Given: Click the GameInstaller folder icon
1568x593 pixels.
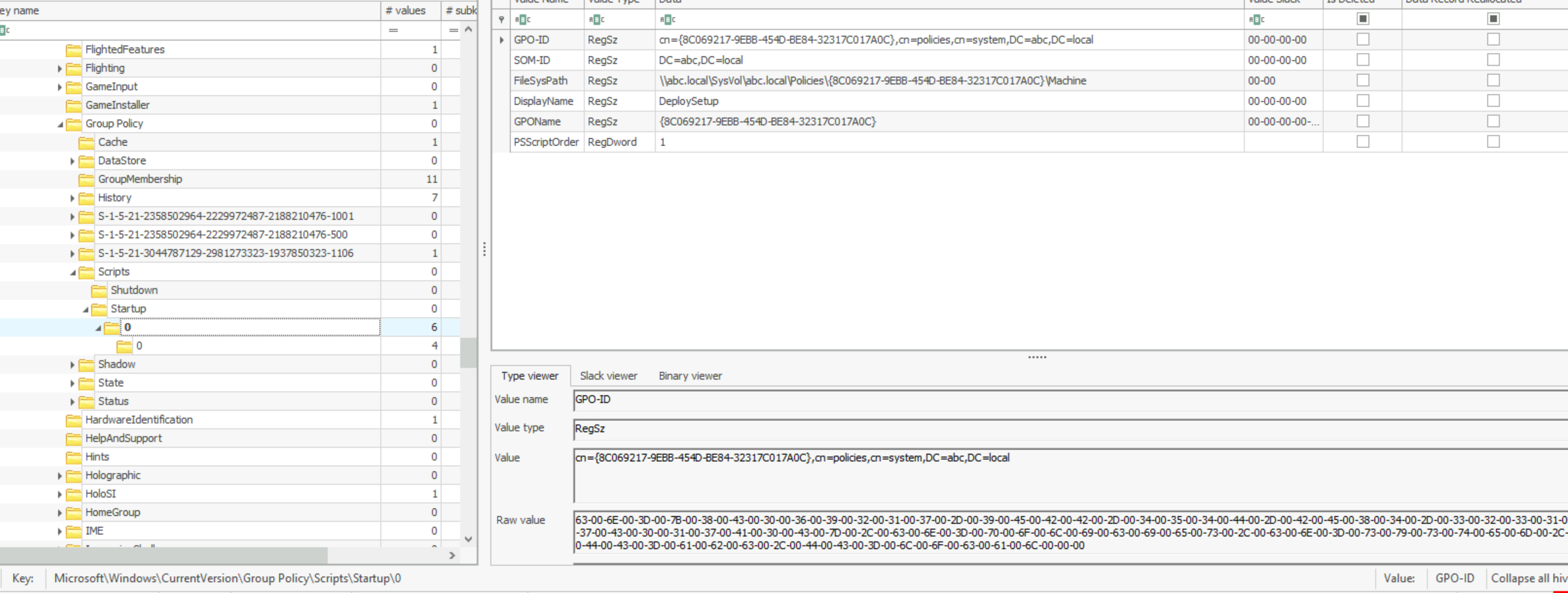Looking at the screenshot, I should [74, 105].
